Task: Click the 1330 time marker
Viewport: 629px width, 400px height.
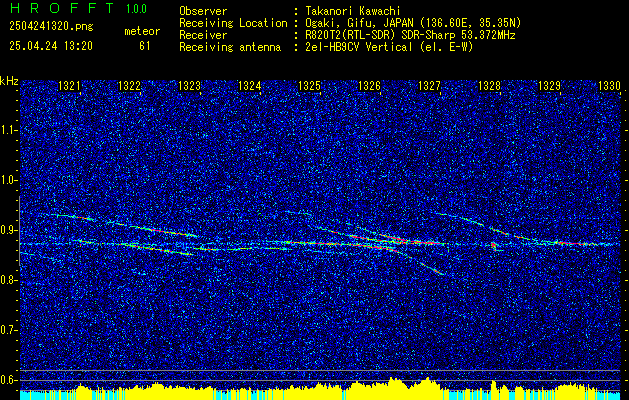Action: click(610, 86)
